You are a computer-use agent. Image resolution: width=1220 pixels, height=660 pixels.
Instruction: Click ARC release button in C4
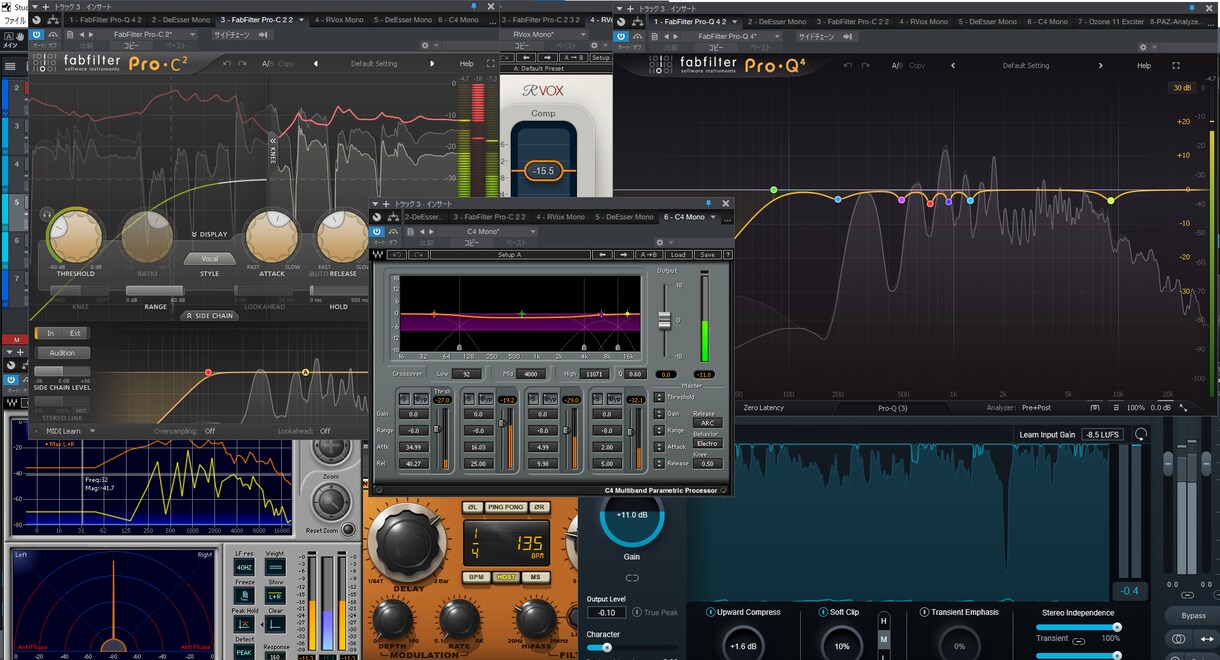click(x=707, y=422)
